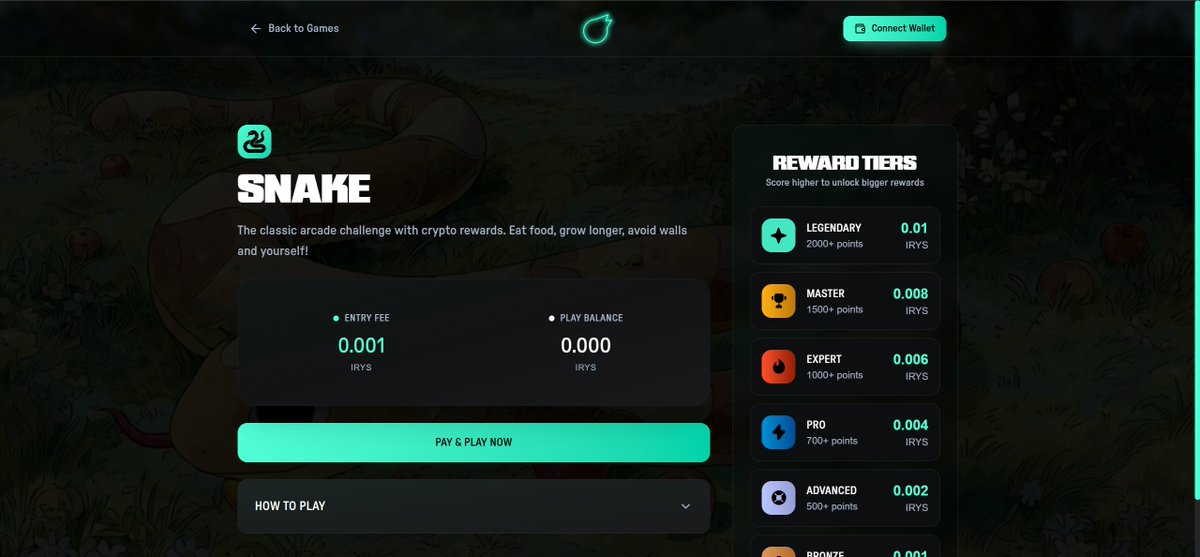
Task: Click the wallet icon in Connect Wallet
Action: pos(860,28)
